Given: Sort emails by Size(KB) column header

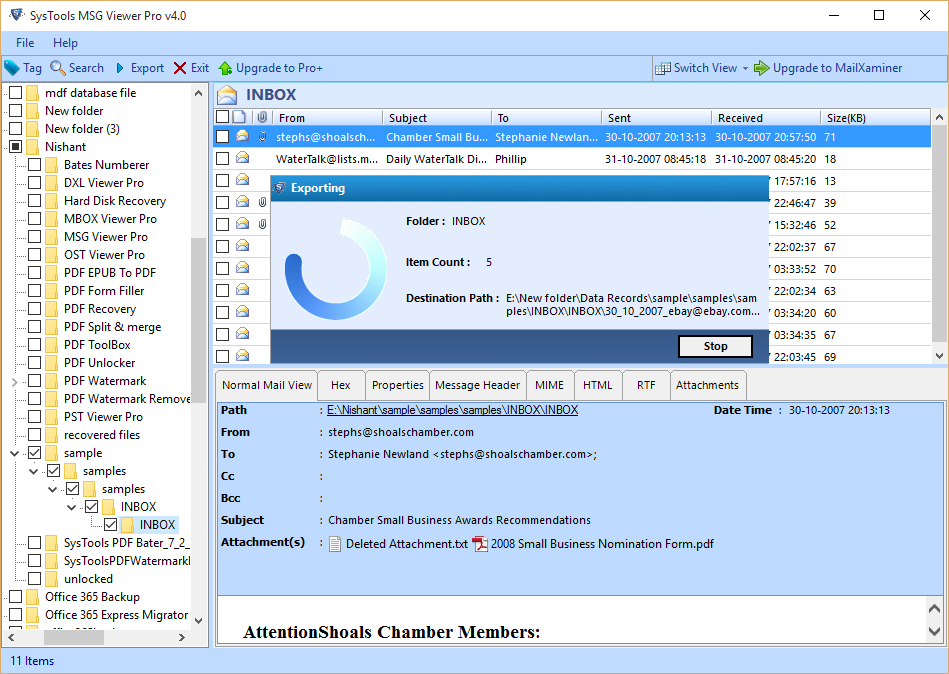Looking at the screenshot, I should (x=876, y=117).
